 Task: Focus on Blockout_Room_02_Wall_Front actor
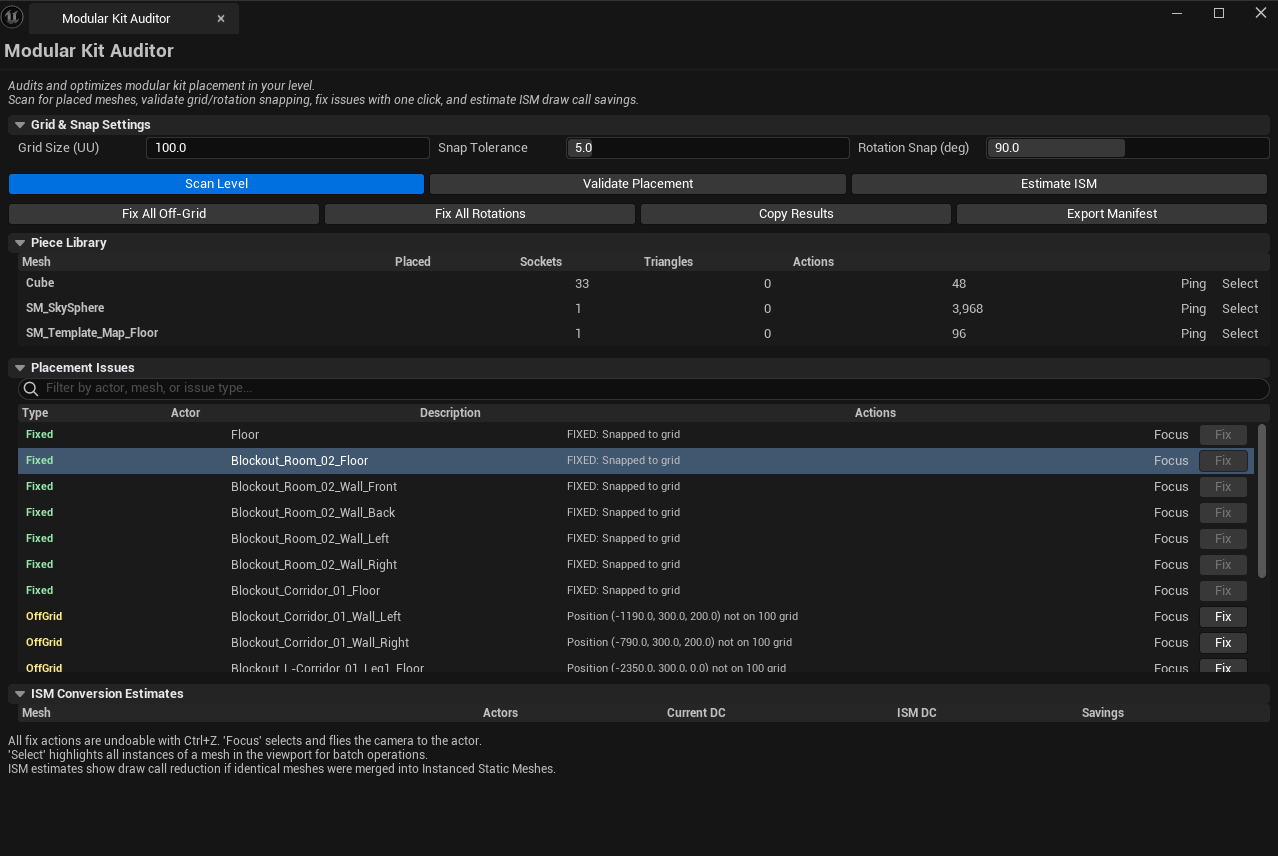[1171, 487]
